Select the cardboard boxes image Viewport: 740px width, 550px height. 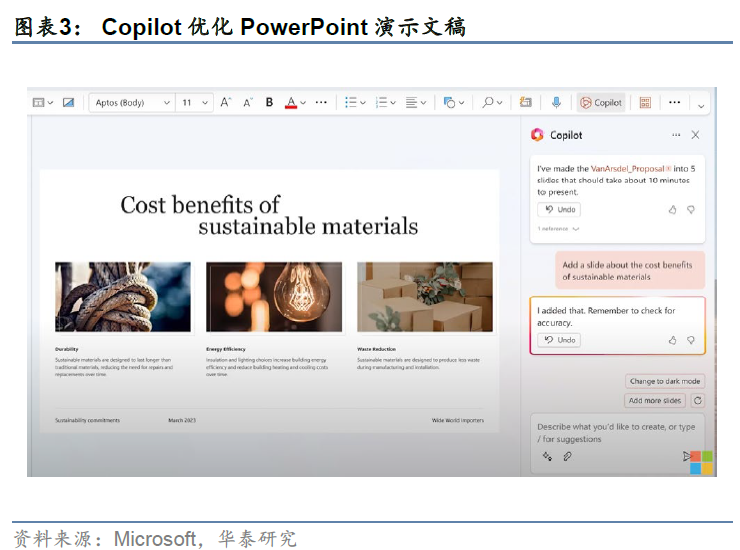(x=425, y=297)
